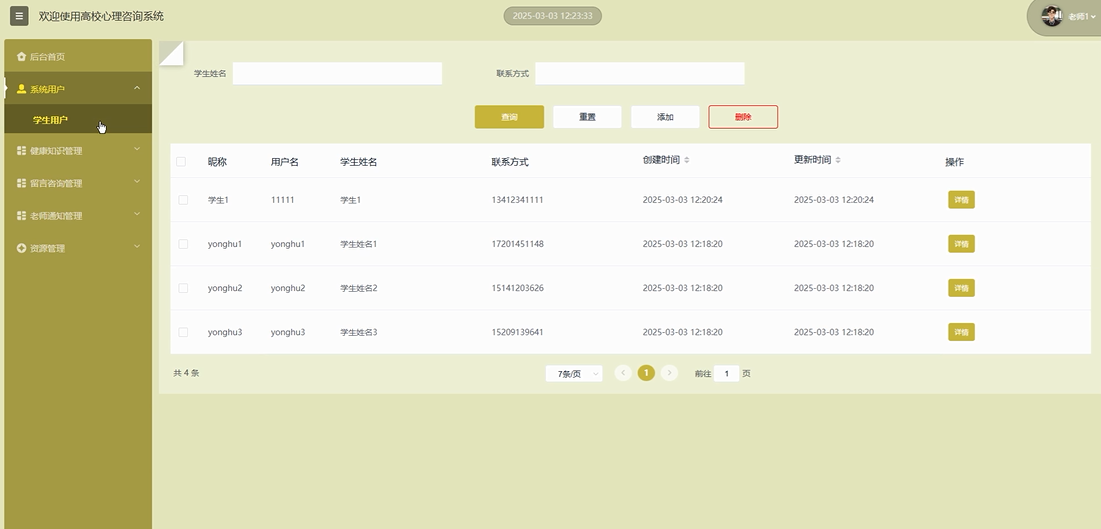
Task: Click the 查询 search button
Action: click(509, 117)
